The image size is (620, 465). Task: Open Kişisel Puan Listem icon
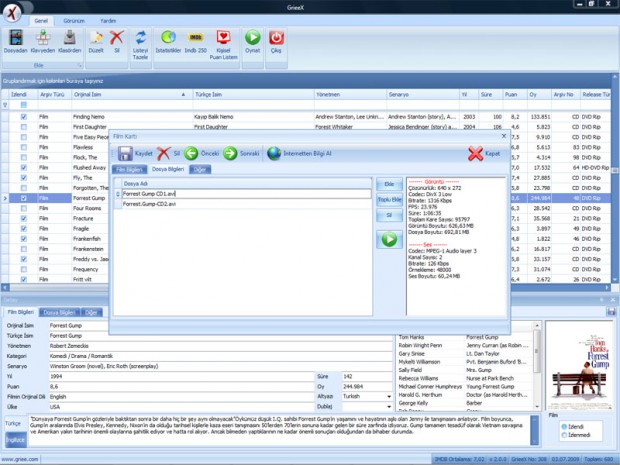coord(223,38)
